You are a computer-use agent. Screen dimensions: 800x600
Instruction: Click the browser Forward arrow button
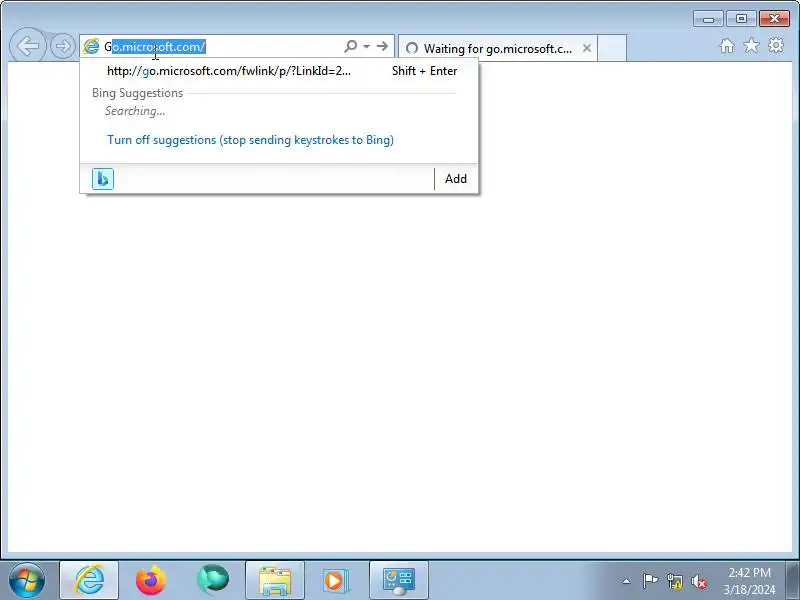(x=63, y=46)
